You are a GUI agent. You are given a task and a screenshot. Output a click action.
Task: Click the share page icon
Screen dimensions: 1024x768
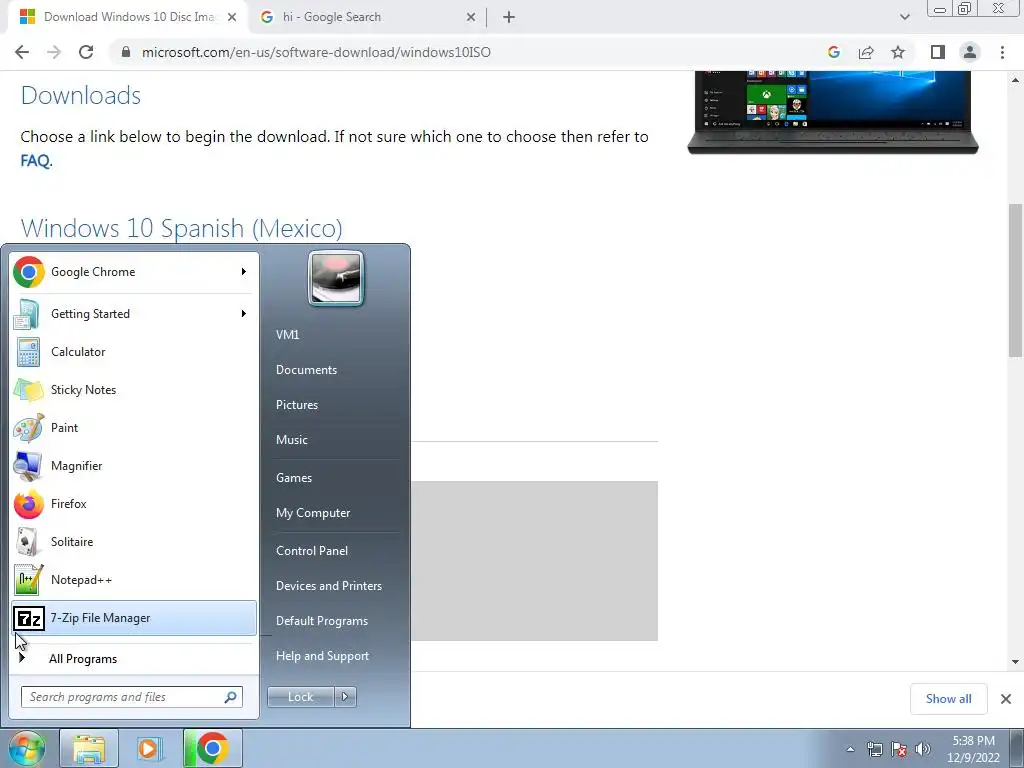866,52
